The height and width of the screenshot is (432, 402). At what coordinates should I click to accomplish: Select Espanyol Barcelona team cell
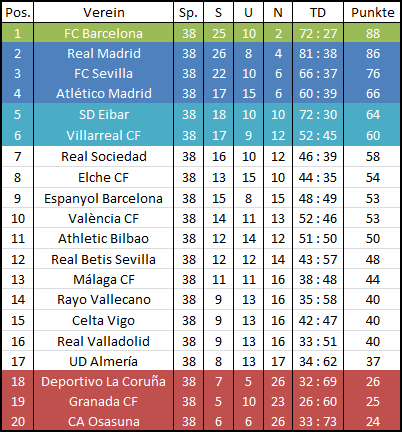[104, 198]
